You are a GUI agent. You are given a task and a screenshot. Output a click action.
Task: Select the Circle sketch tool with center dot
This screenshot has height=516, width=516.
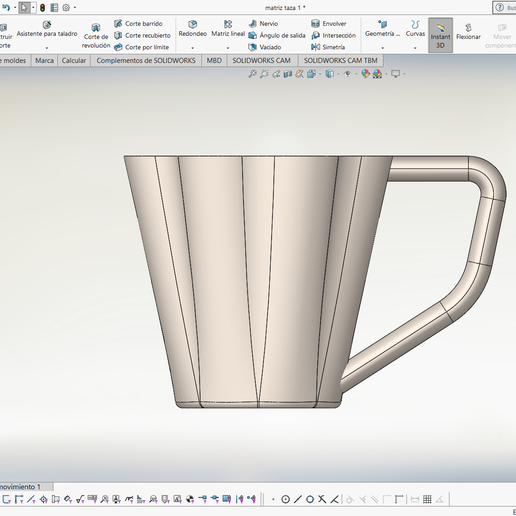(285, 499)
